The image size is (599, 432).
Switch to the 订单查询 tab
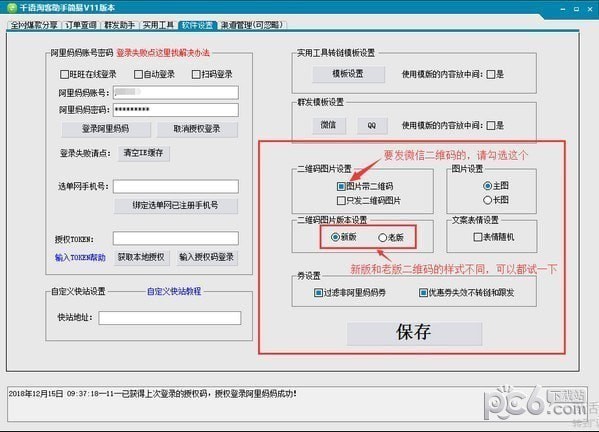pyautogui.click(x=81, y=25)
